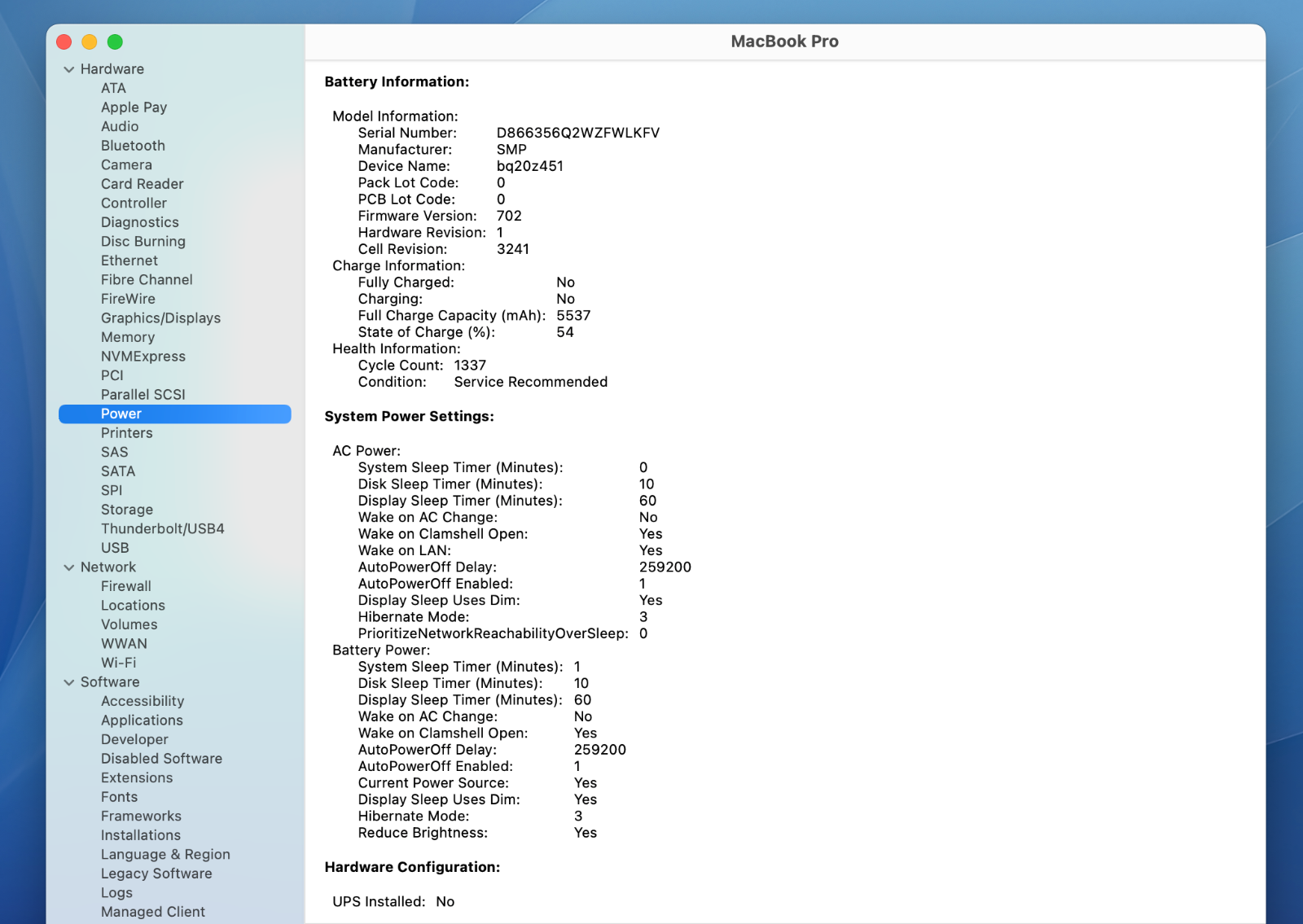
Task: Open Managed Client entry
Action: pyautogui.click(x=152, y=912)
